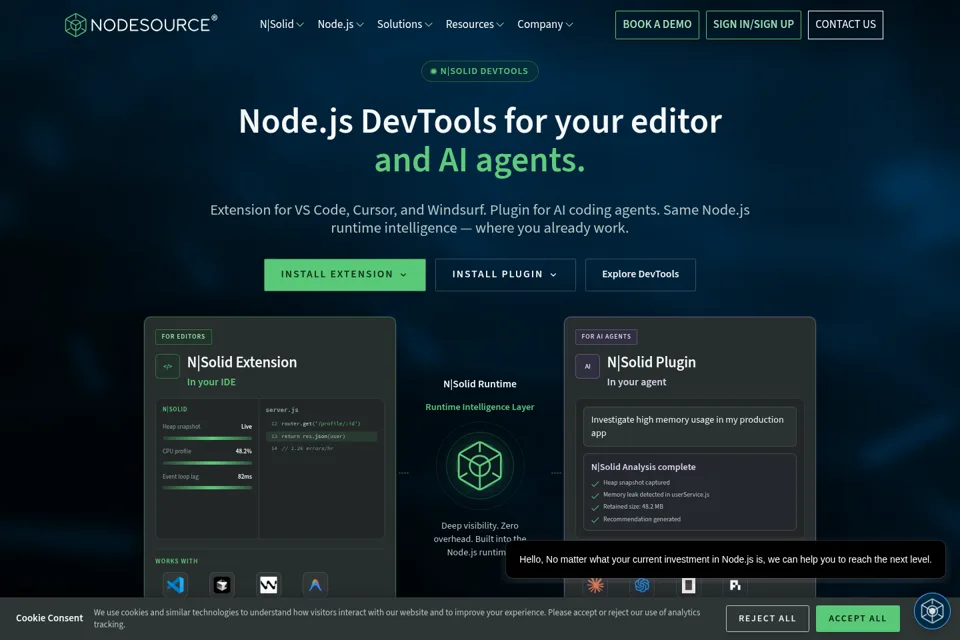Click the Windsurf editor icon
This screenshot has height=640, width=960.
tap(268, 585)
